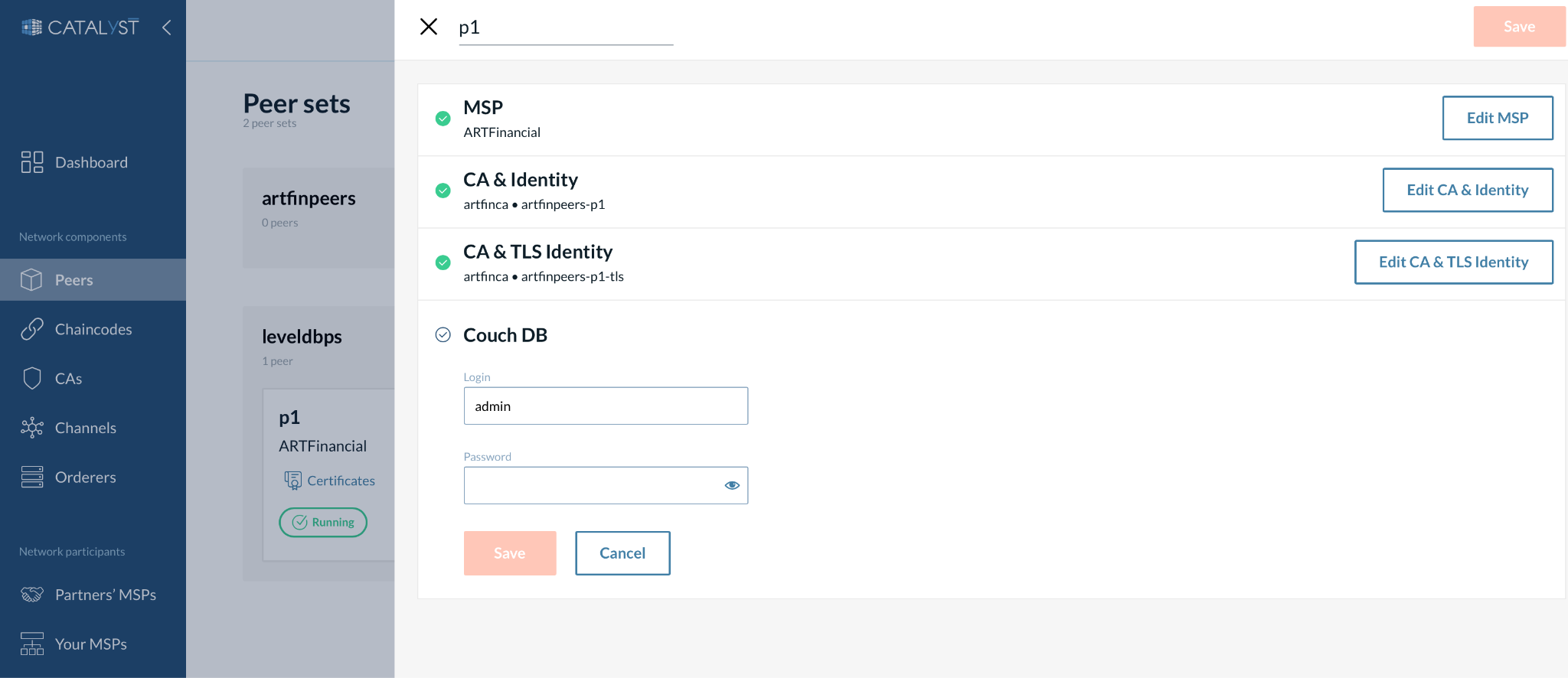Image resolution: width=1568 pixels, height=678 pixels.
Task: Click the Your MSPs hierarchy icon
Action: pos(32,644)
